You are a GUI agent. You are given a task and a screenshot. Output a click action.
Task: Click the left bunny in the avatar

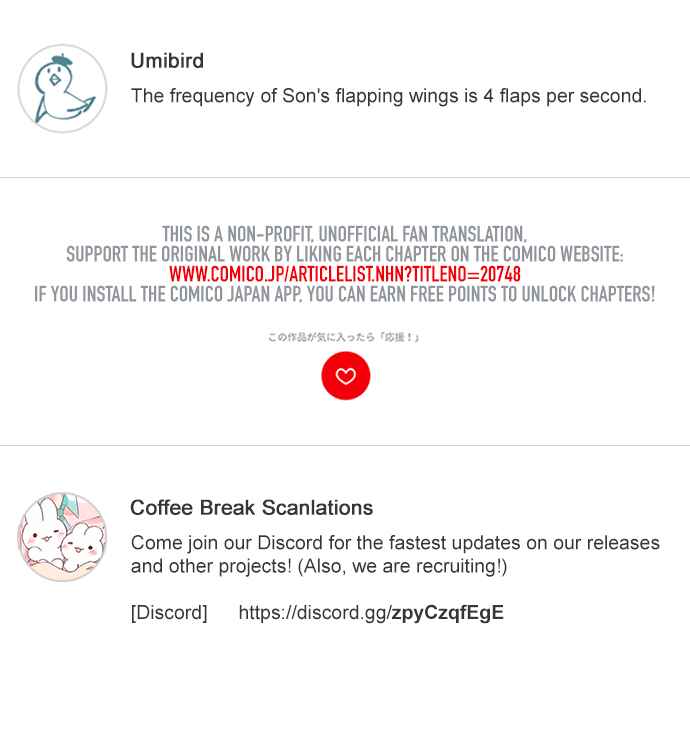[45, 532]
